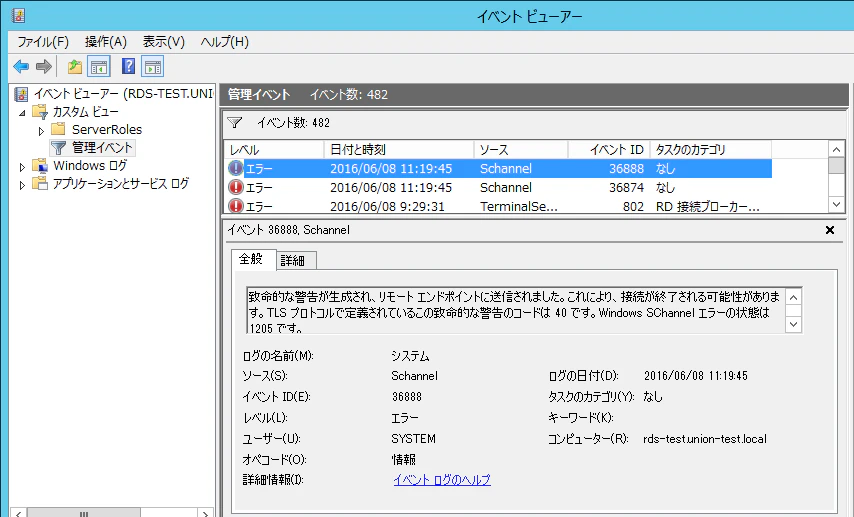854x517 pixels.
Task: Select the root イベント ビューアー (RDS-TEST) node
Action: click(x=124, y=94)
